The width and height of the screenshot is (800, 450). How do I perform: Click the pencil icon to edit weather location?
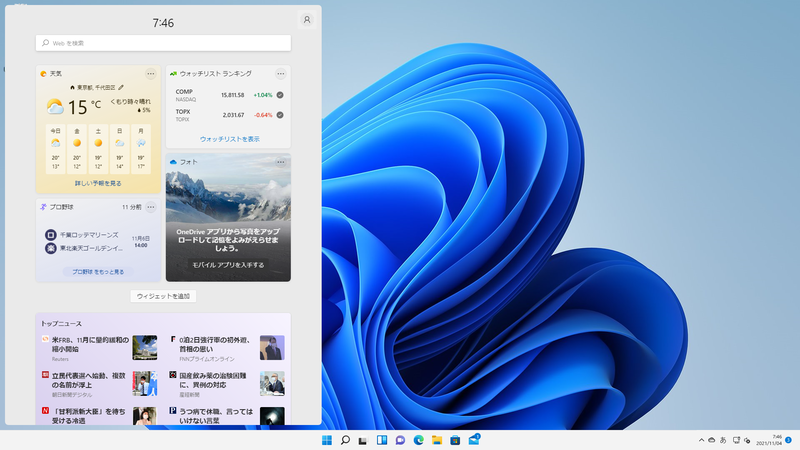(121, 87)
